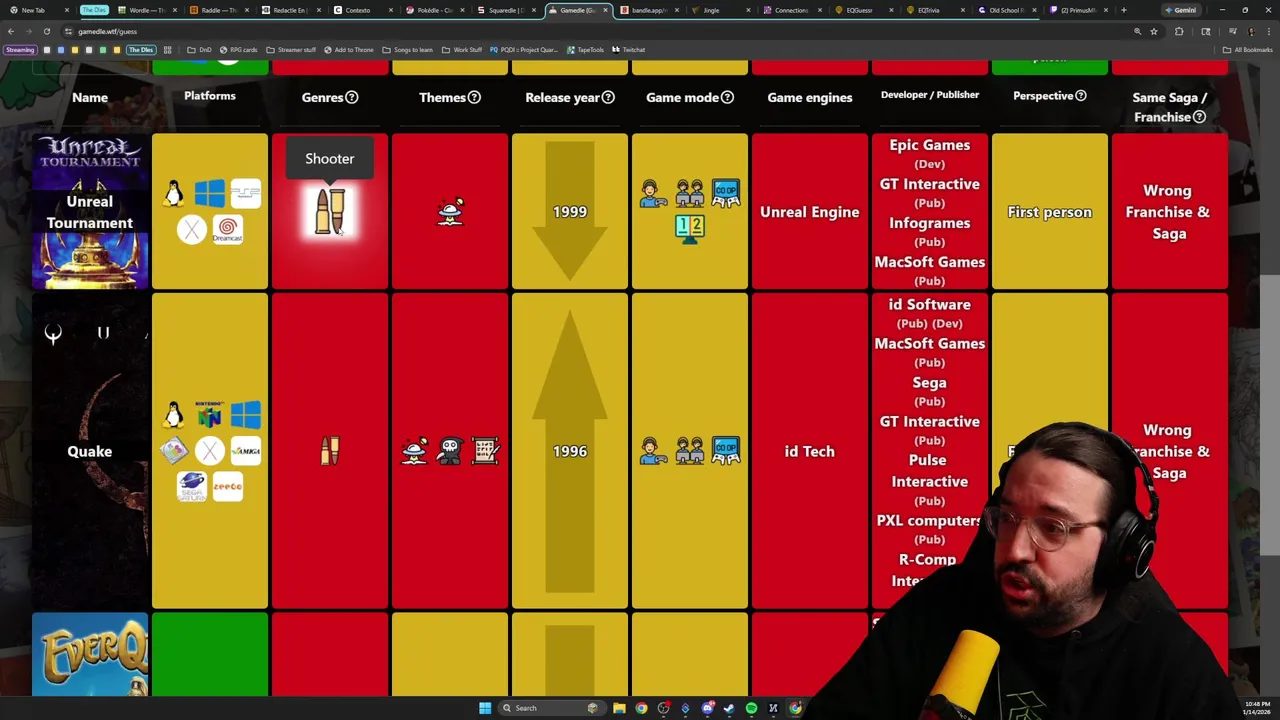Click the PlayStation 2 icon in Unreal Tournament platforms
Screen dimensions: 1280x720
(245, 193)
